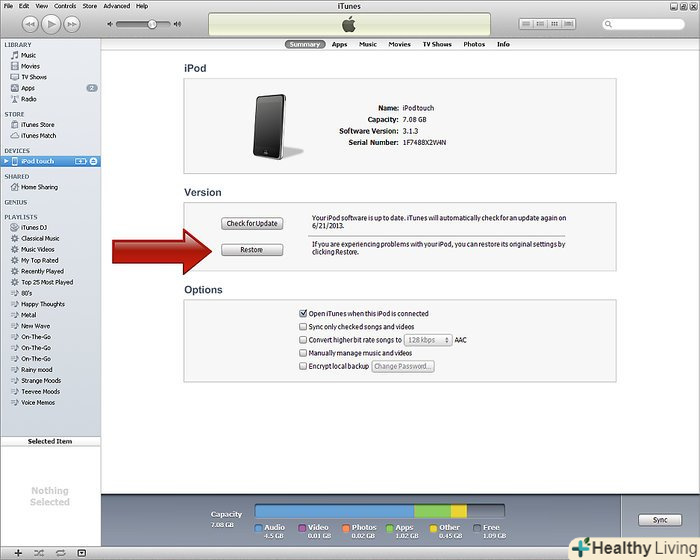Screen dimensions: 700x560
Task: Adjust the volume slider knob
Action: click(152, 24)
